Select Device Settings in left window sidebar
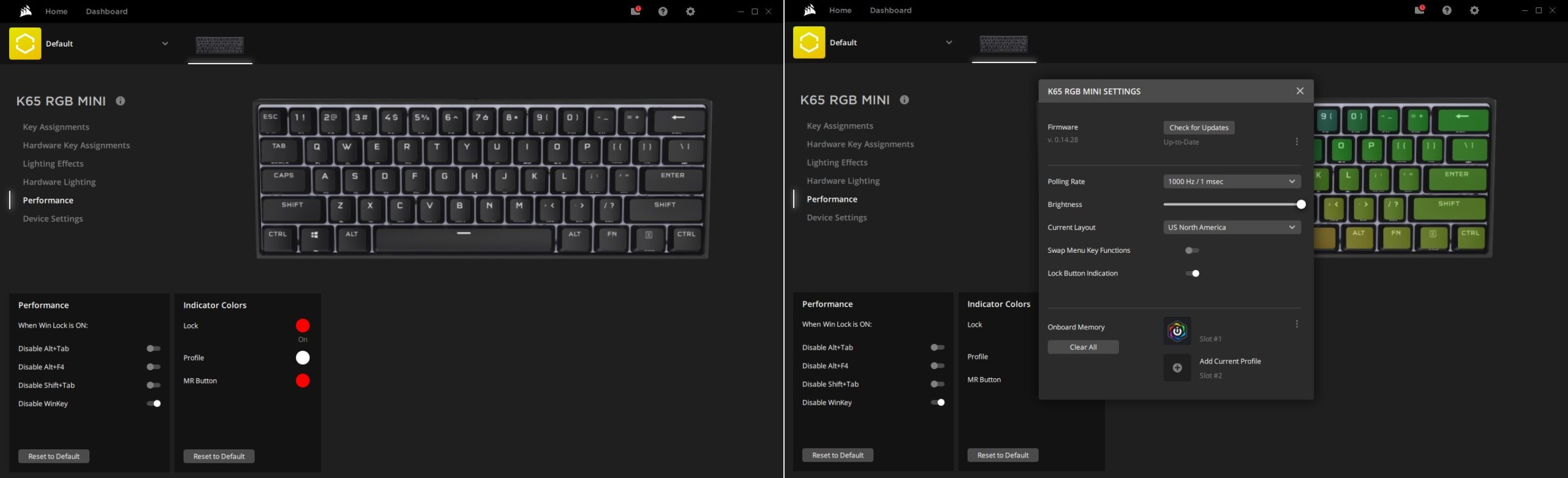 53,218
